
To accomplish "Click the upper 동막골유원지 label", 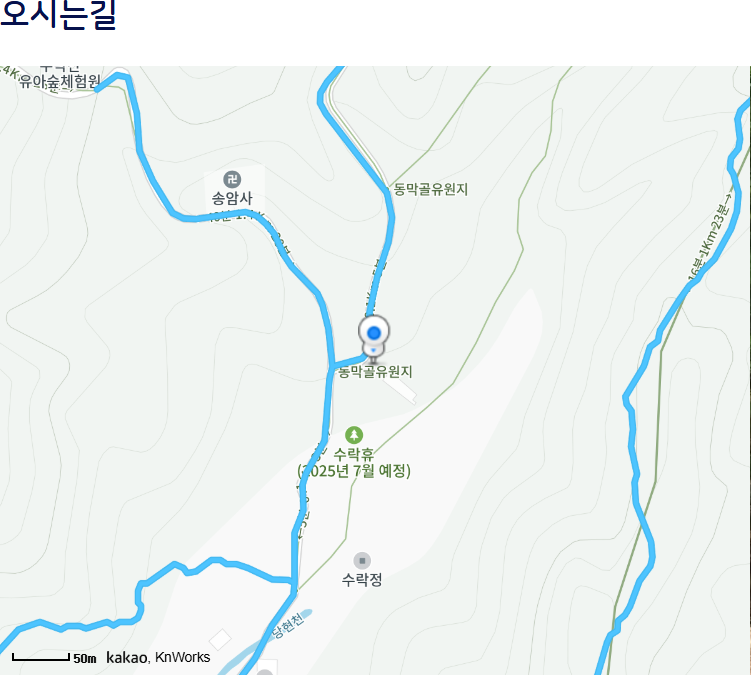I will (431, 189).
